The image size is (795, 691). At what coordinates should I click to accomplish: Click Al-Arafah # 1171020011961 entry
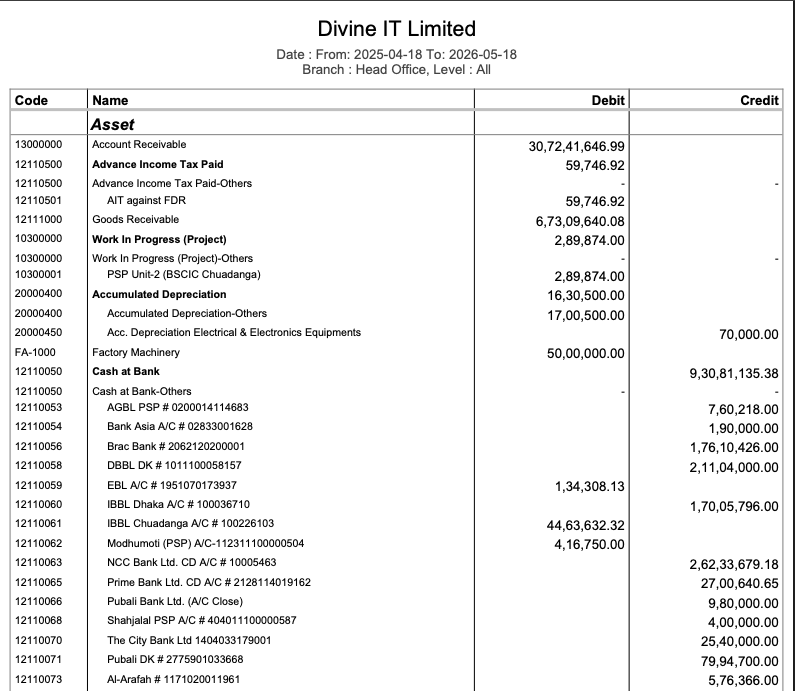173,679
